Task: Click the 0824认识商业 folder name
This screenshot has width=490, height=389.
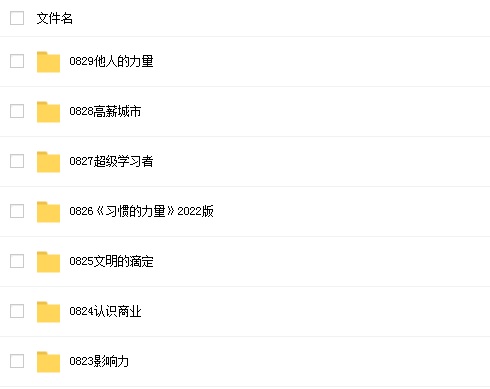Action: coord(105,311)
